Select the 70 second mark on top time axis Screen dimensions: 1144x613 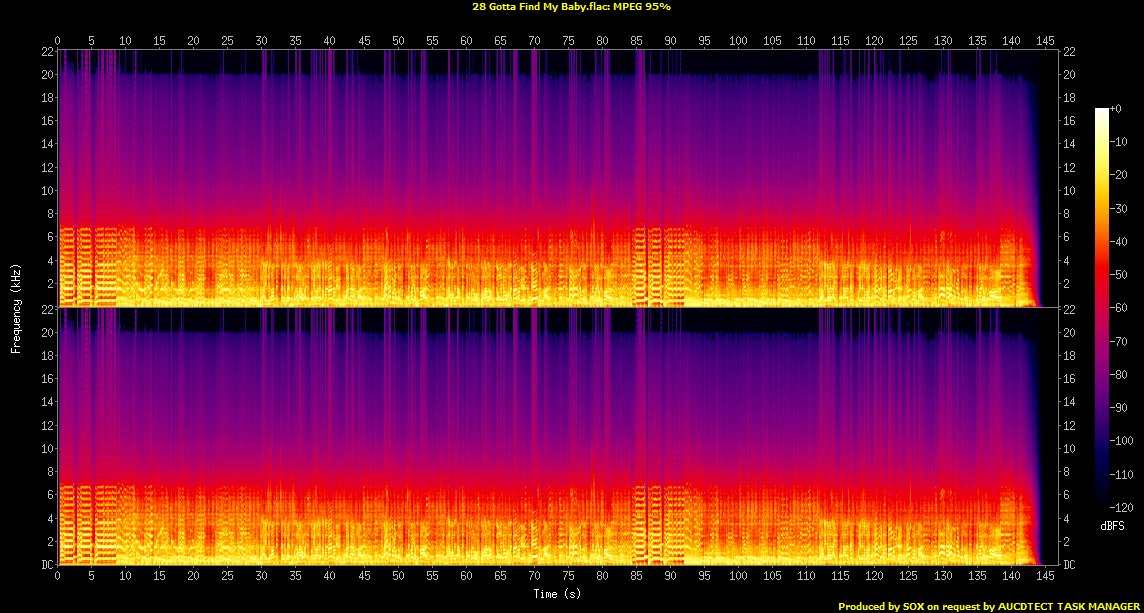(534, 41)
